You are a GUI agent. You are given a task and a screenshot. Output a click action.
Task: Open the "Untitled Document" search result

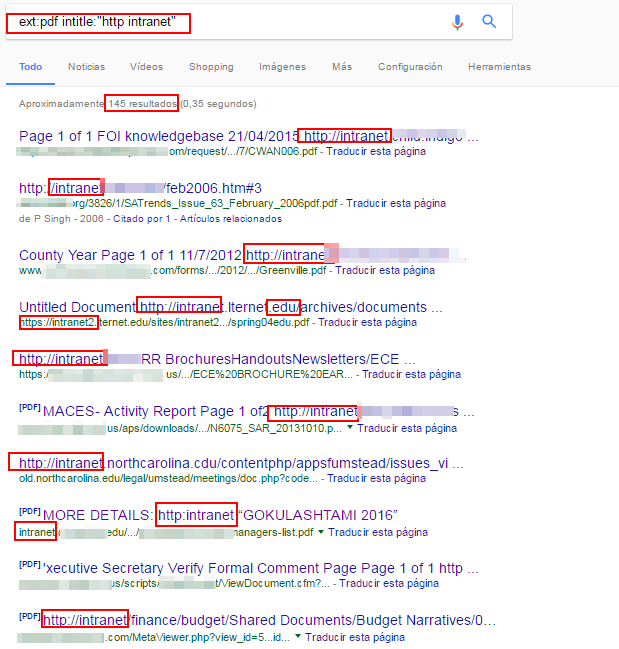77,307
